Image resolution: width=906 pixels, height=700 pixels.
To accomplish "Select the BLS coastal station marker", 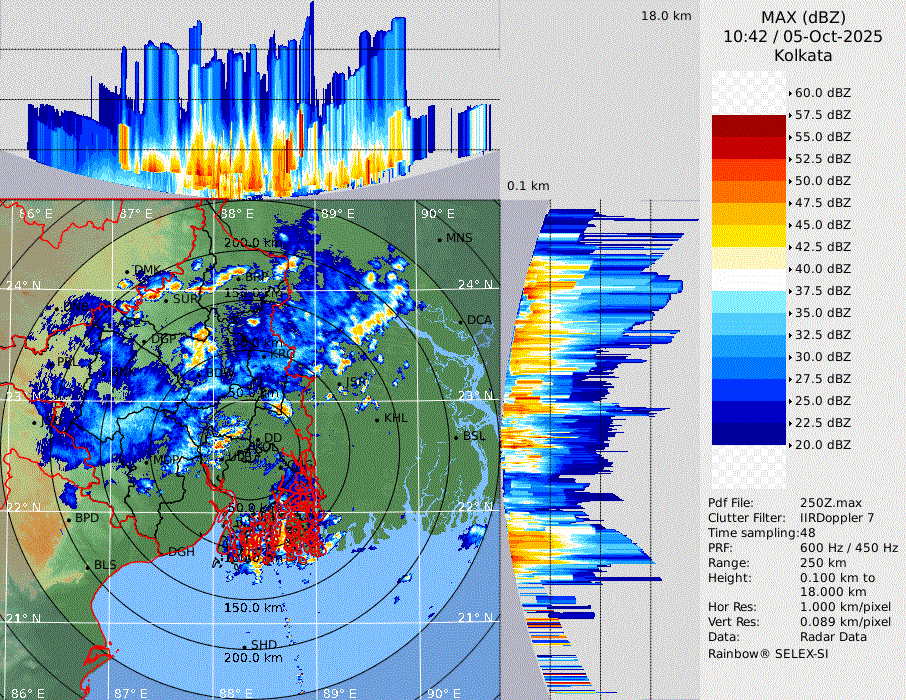I will coord(87,567).
